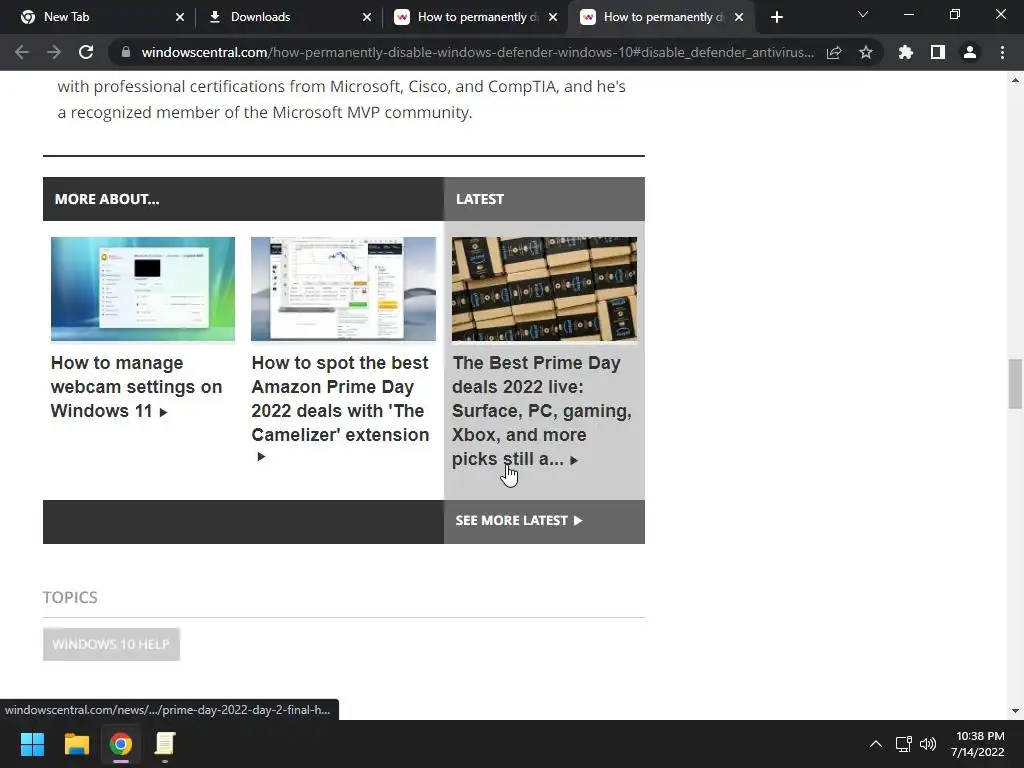Open the Windows Start menu
This screenshot has width=1024, height=768.
32,744
